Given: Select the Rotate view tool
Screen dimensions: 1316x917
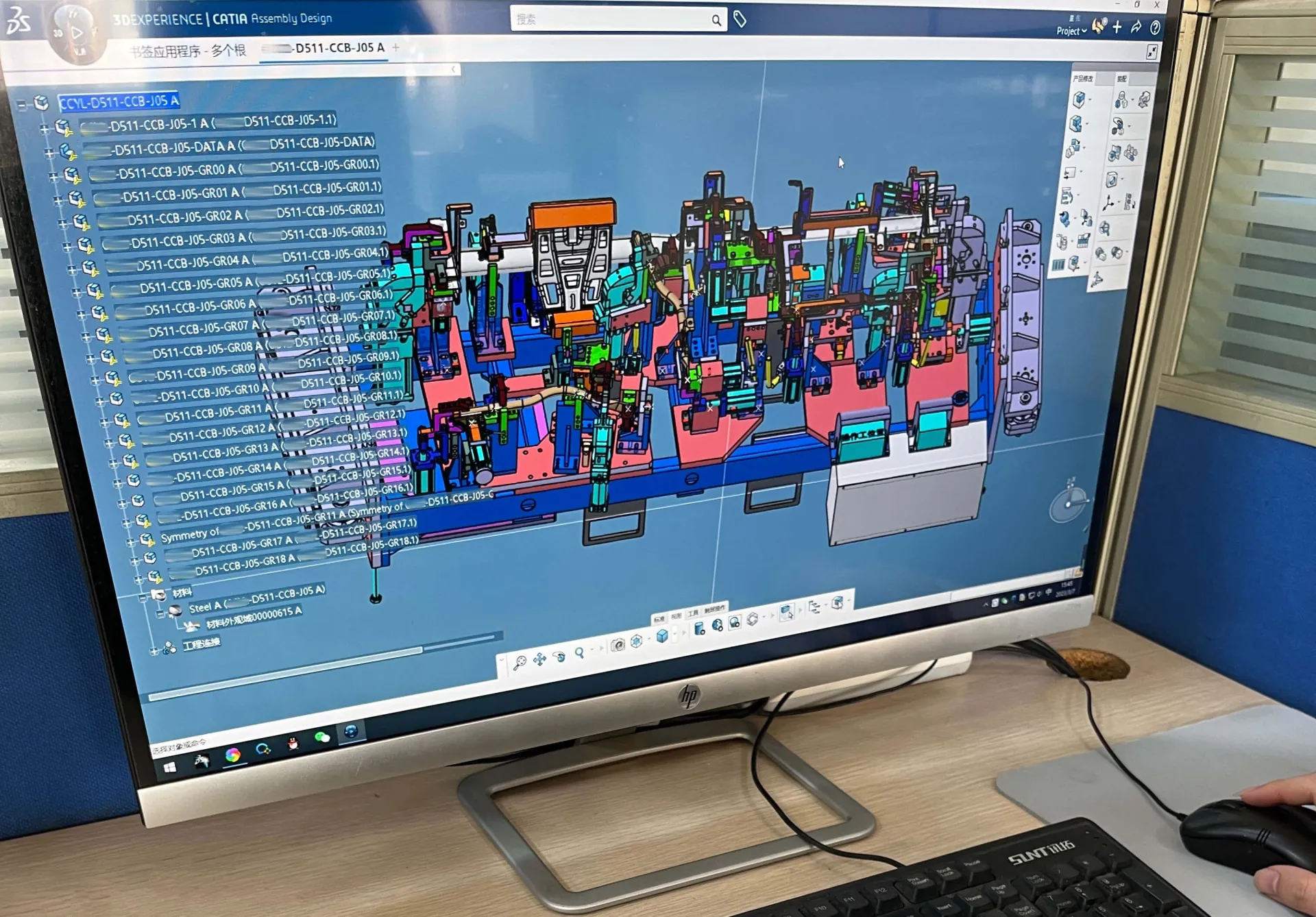Looking at the screenshot, I should [x=558, y=658].
